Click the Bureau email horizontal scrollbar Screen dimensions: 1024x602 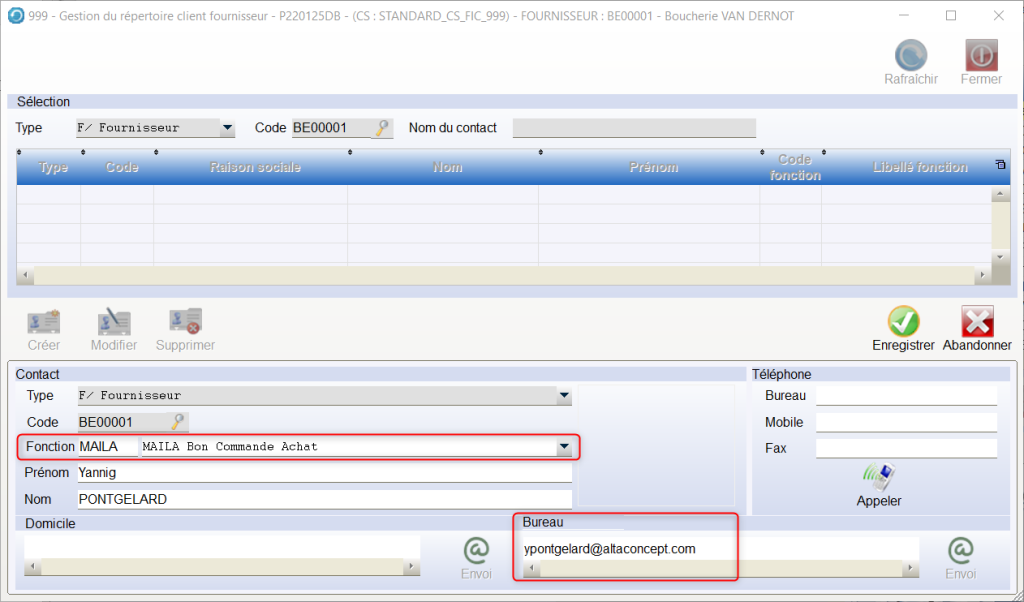[720, 569]
